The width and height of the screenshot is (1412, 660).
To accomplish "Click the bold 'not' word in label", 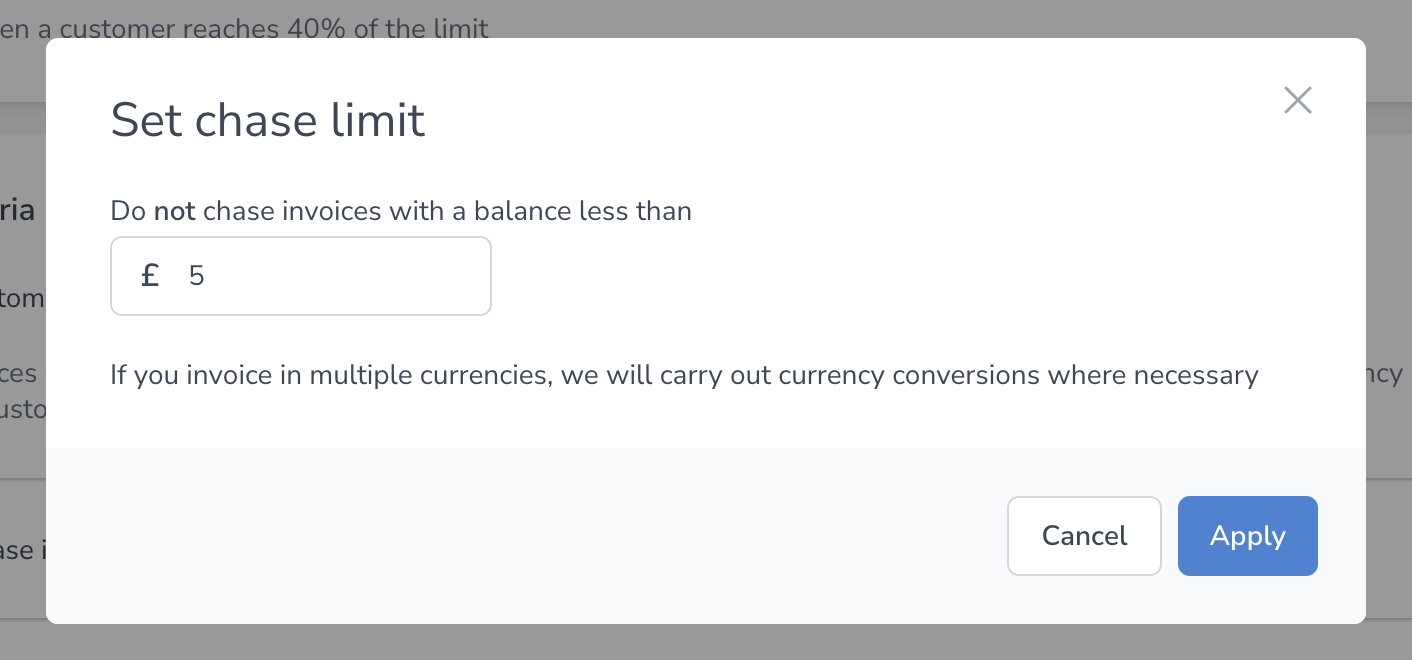I will (174, 211).
